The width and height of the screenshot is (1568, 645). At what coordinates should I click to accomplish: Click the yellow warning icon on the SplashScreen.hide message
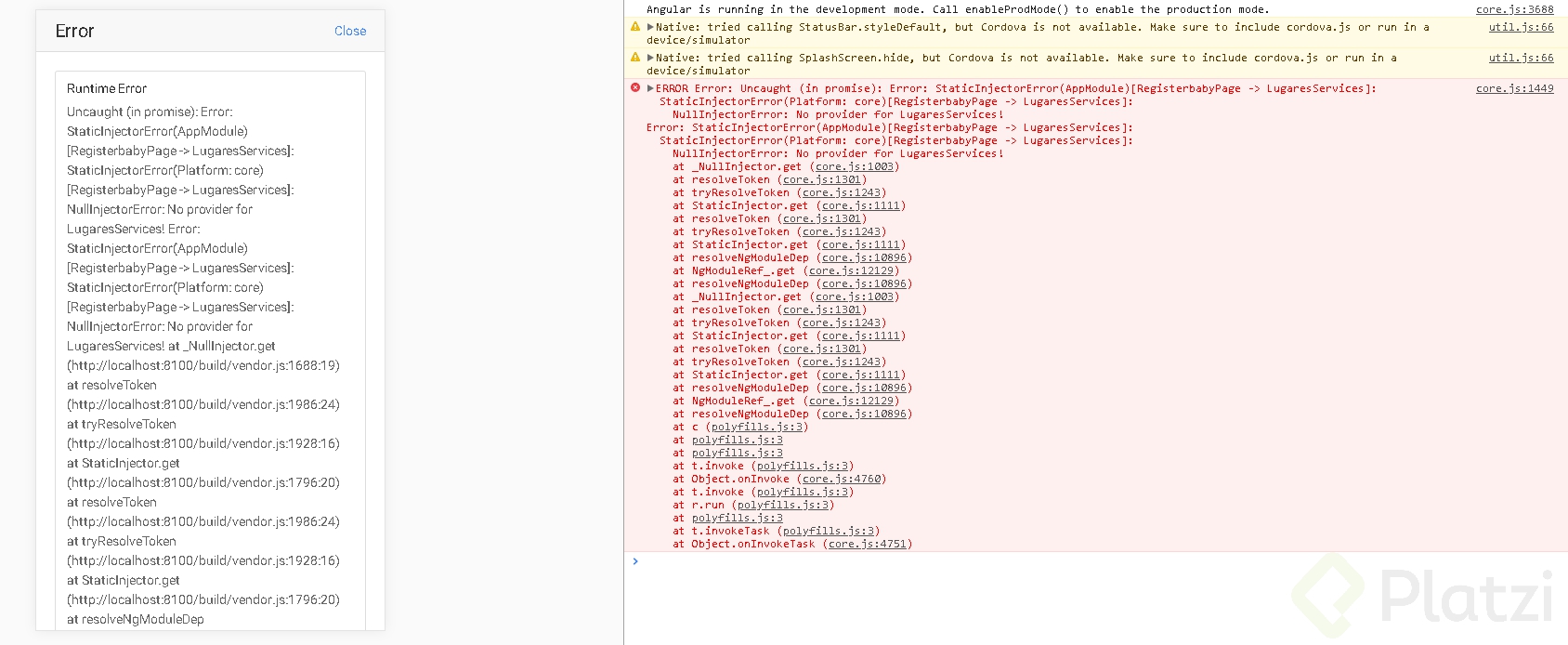(635, 58)
